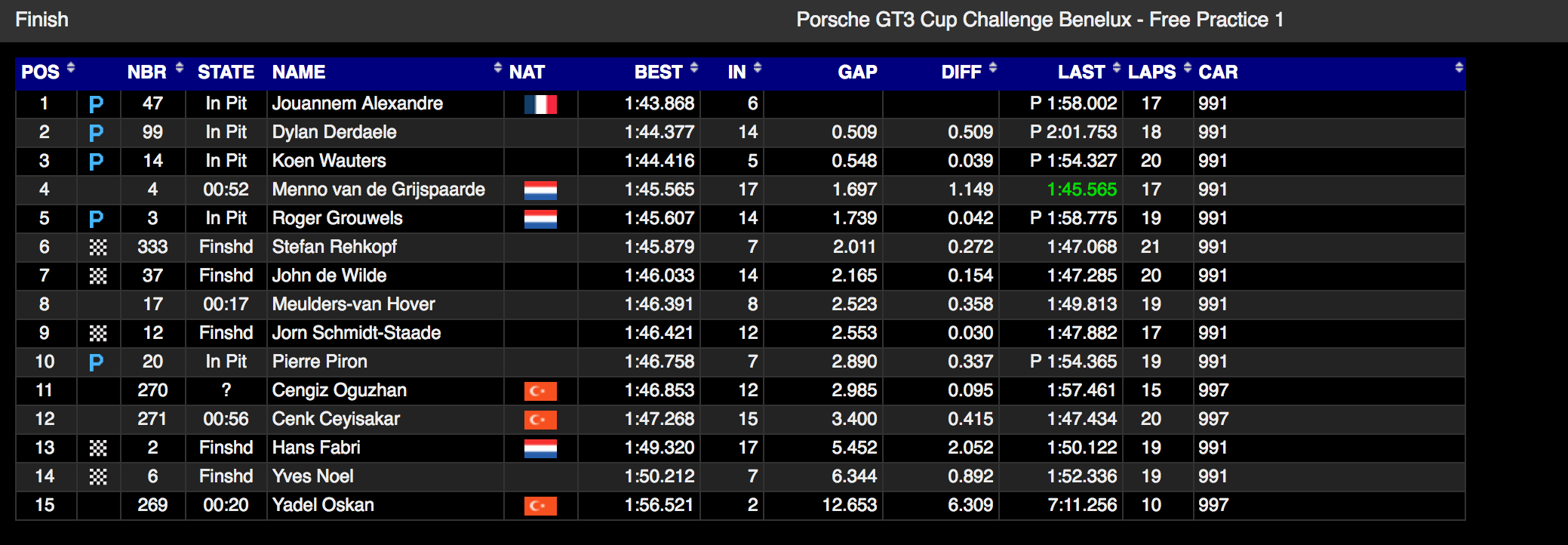Click the CAR column sort arrows
Screen dimensions: 1568x545
[1459, 68]
